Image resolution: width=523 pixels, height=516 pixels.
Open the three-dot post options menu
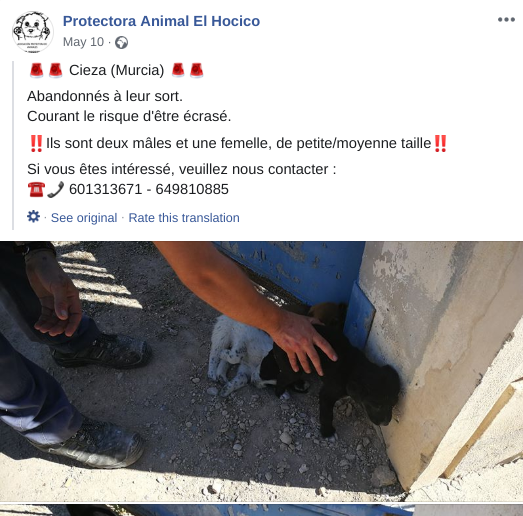coord(506,20)
